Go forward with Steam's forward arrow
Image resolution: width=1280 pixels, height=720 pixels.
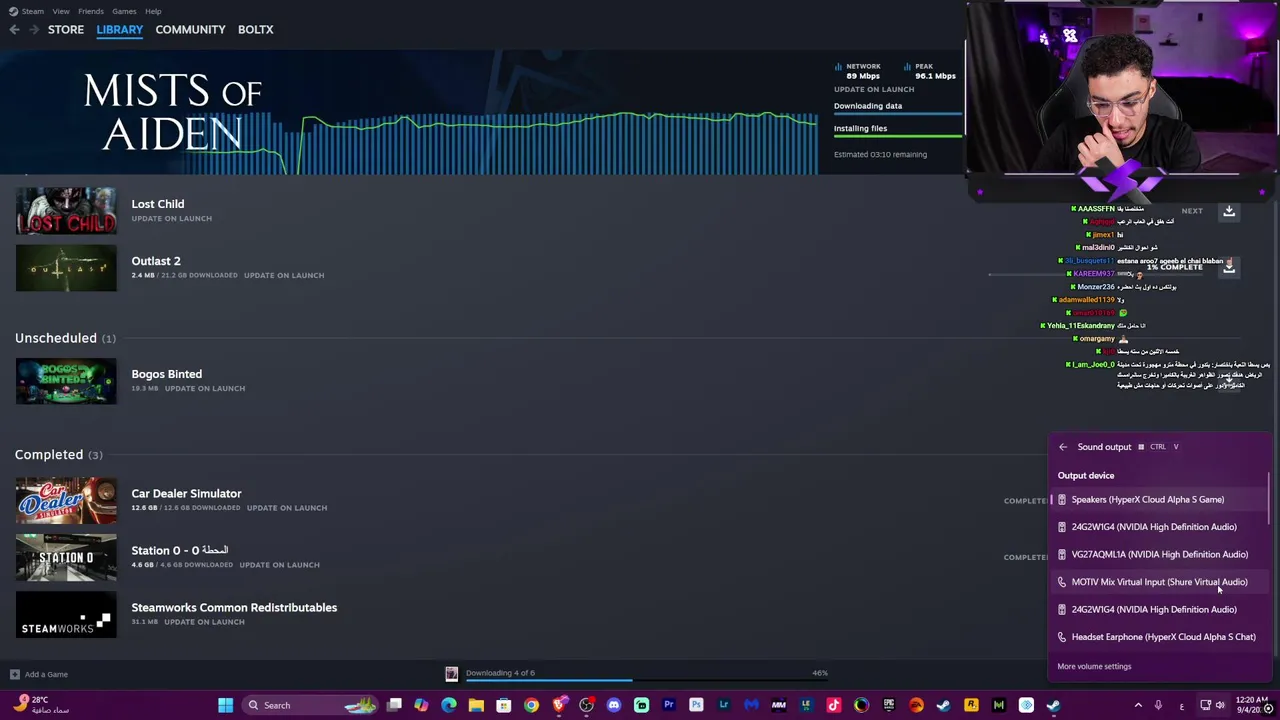click(34, 30)
